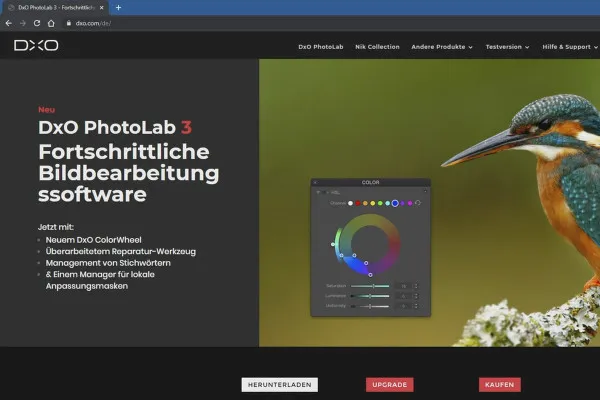Click the Uniformity slider handle
Screen dimensions: 600x400
click(370, 306)
